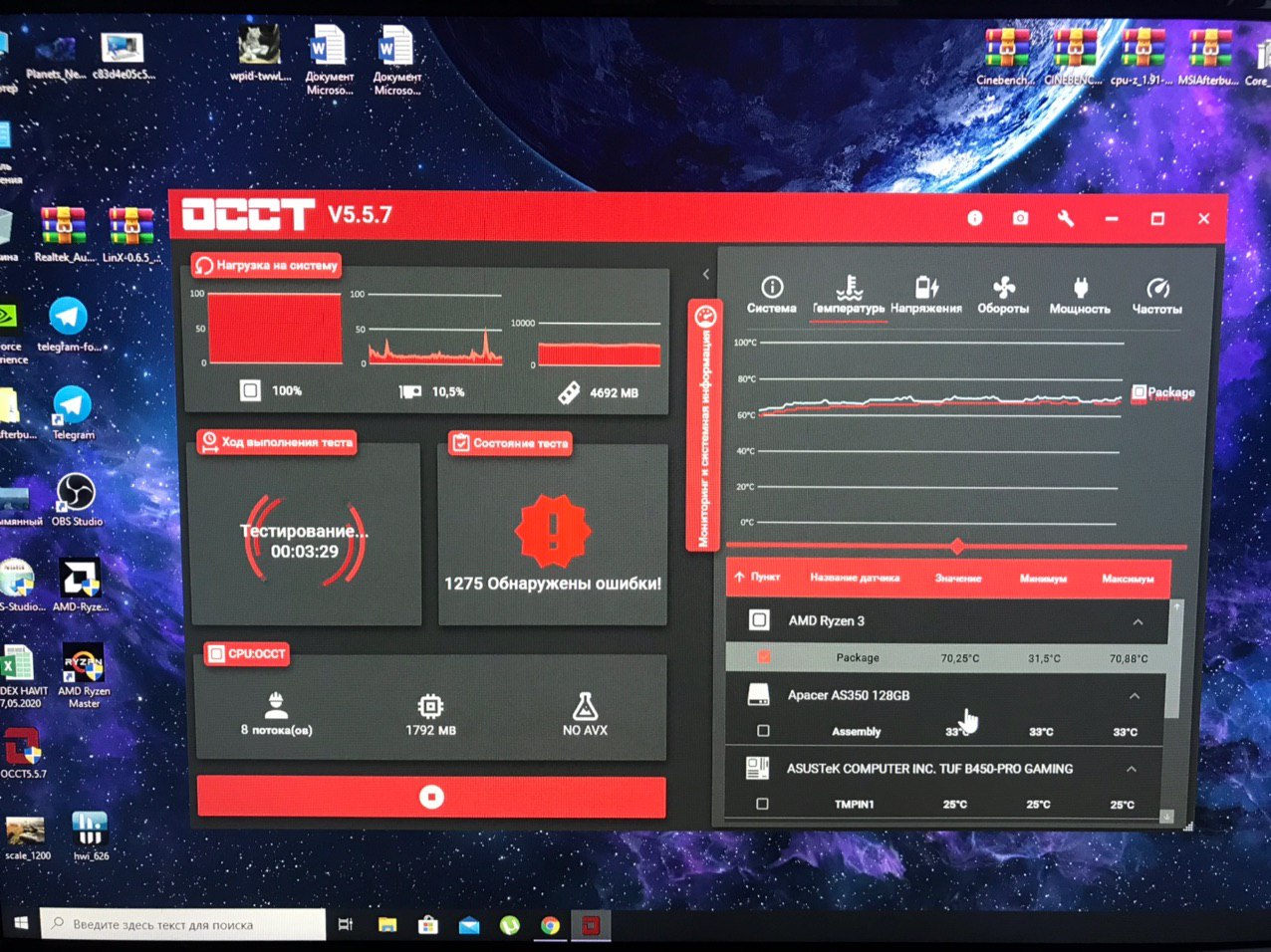The height and width of the screenshot is (952, 1271).
Task: Click the 1275 Обнаружены ошибки! error message
Action: [553, 584]
